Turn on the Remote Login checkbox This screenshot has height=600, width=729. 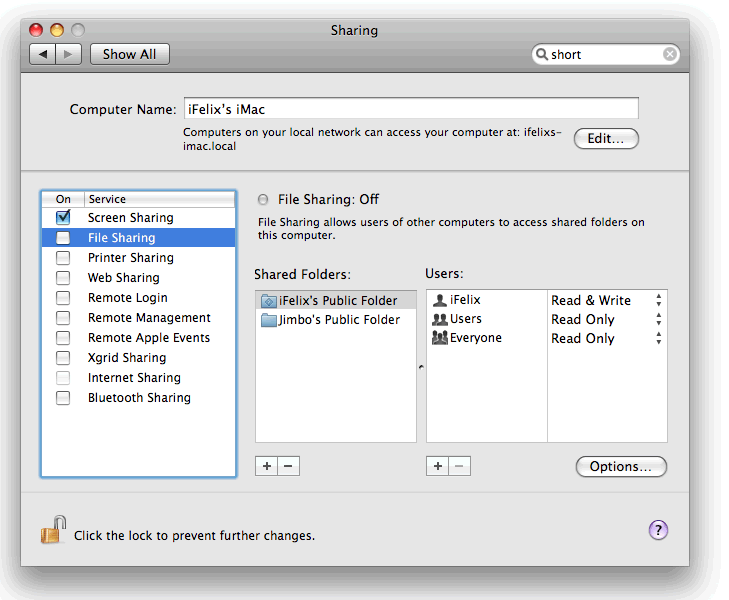(x=63, y=298)
